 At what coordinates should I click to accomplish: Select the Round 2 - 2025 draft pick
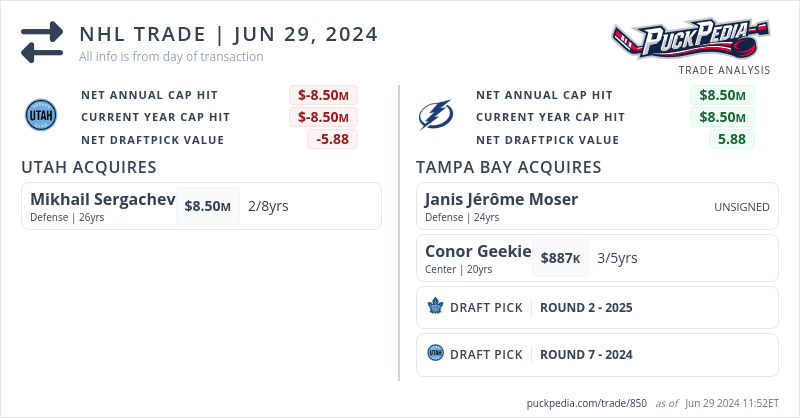pyautogui.click(x=585, y=307)
